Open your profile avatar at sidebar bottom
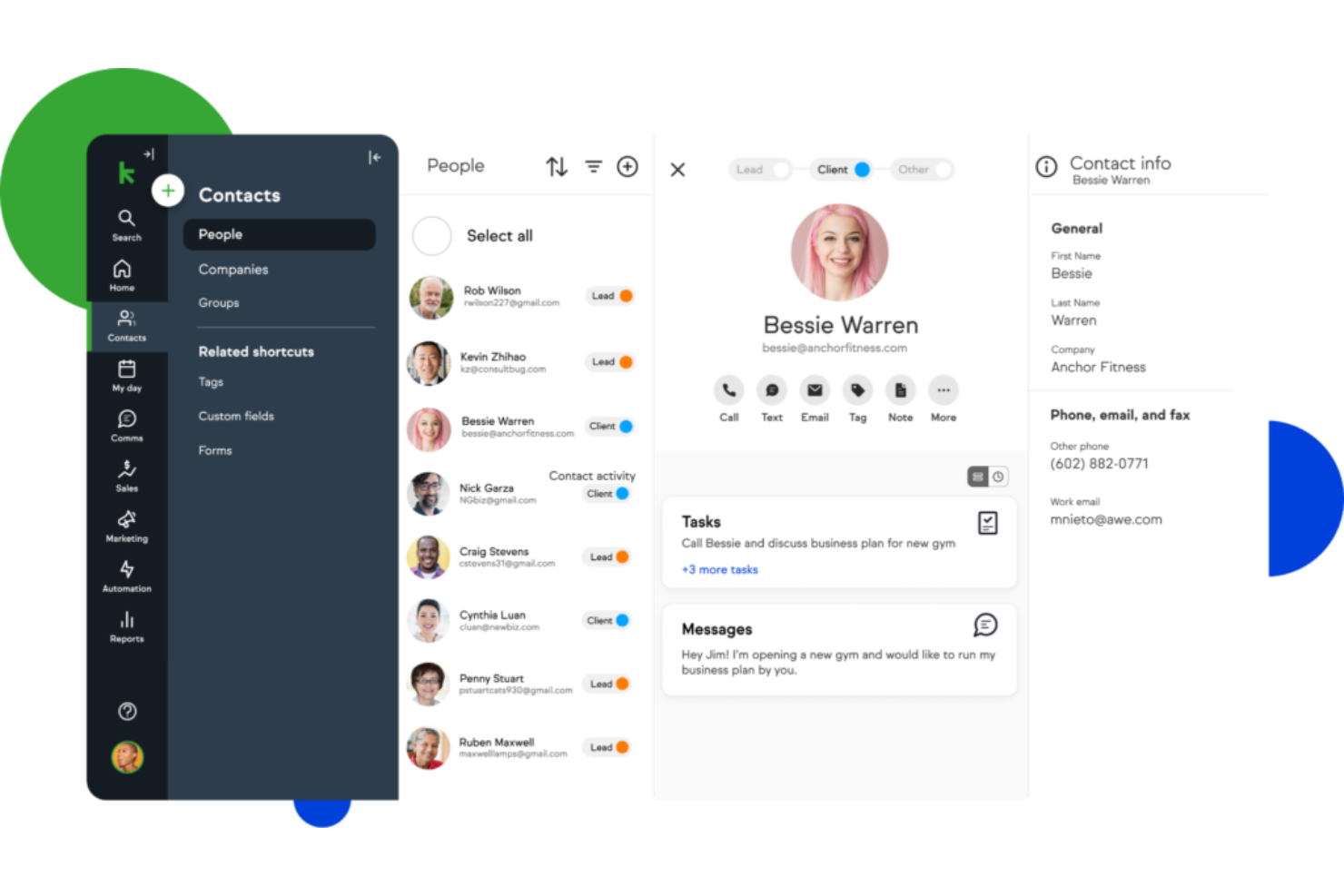The height and width of the screenshot is (896, 1344). 126,756
